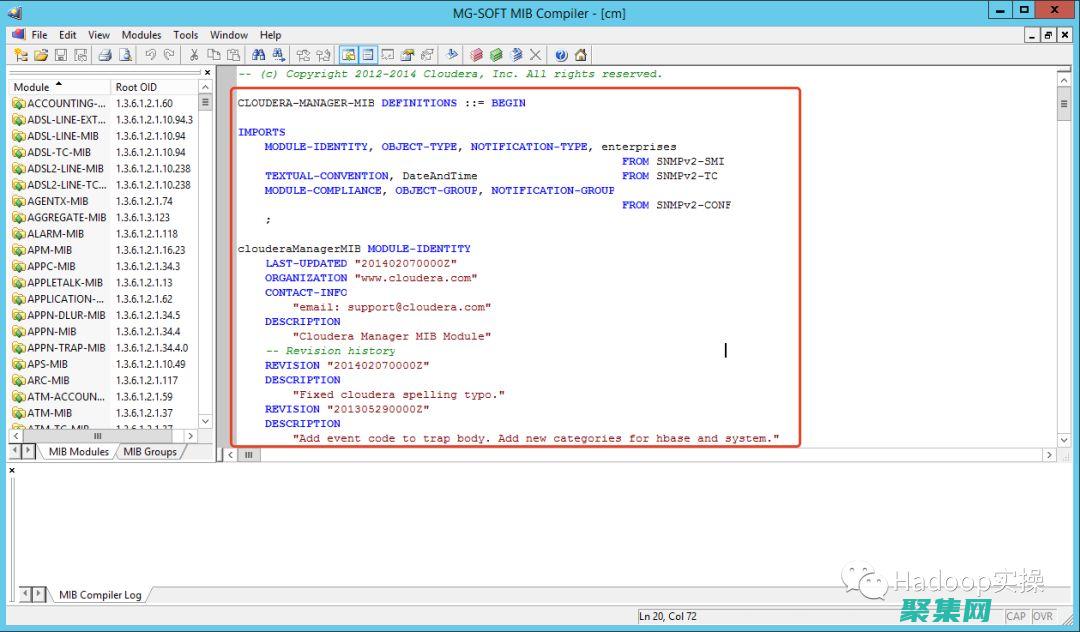Select the MIB Compiler Log tab

coord(100,595)
